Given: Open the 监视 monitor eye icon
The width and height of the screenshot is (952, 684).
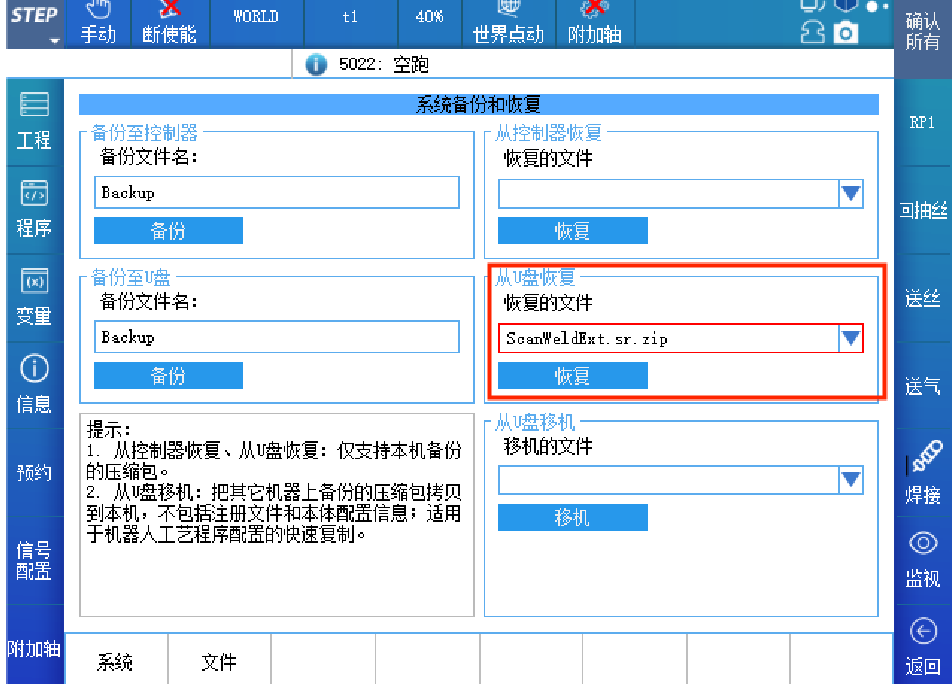Looking at the screenshot, I should pyautogui.click(x=923, y=544).
